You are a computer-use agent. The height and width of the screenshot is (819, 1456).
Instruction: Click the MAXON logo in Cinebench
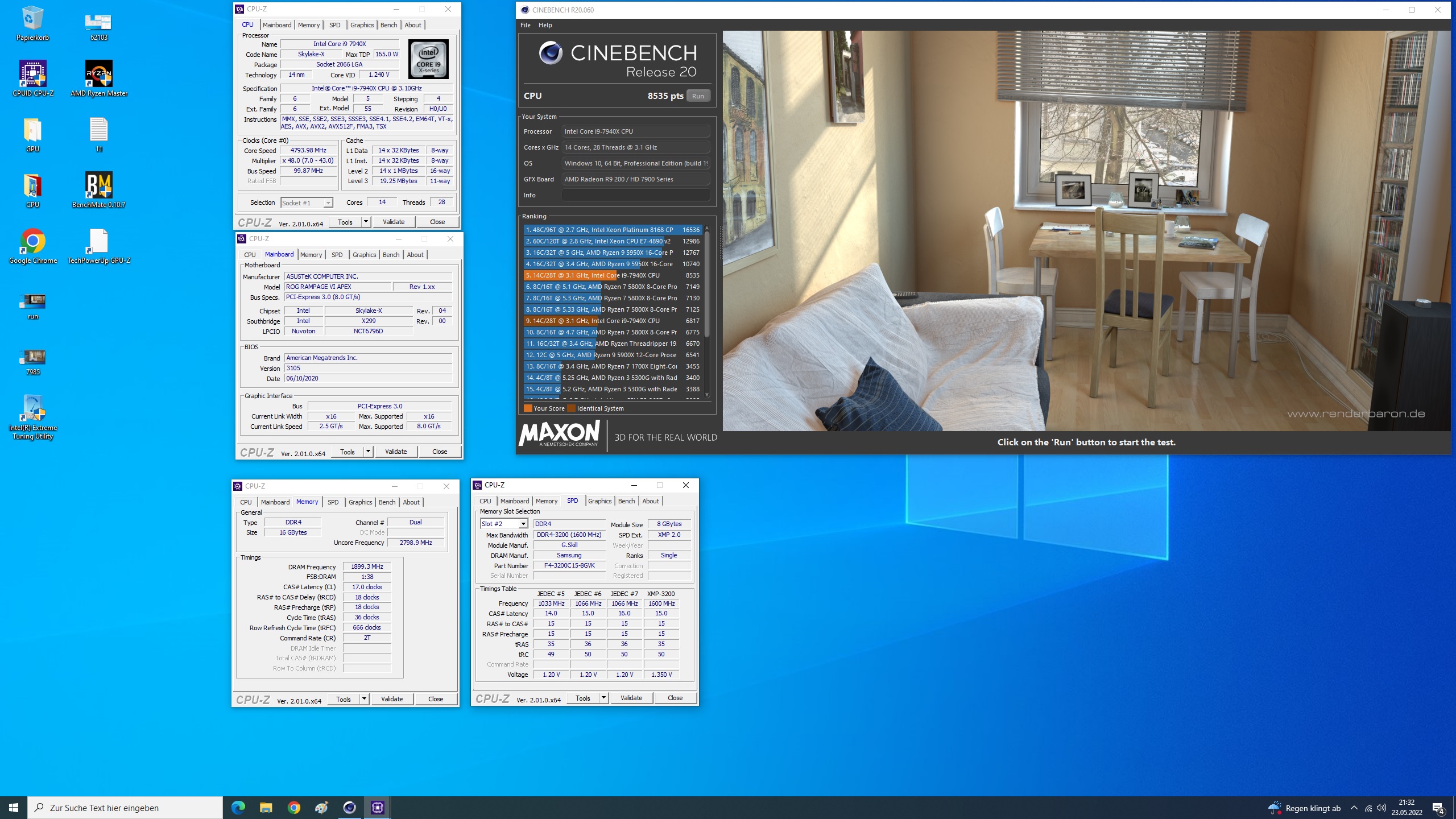tap(560, 434)
